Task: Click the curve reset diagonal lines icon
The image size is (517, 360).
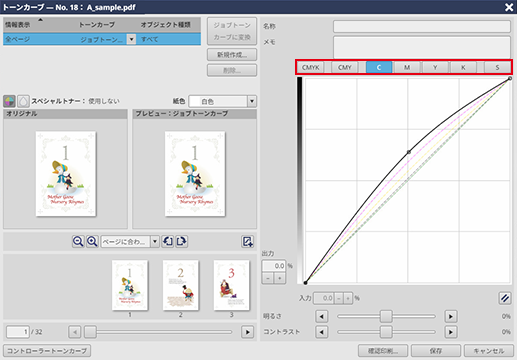Action: click(x=505, y=298)
